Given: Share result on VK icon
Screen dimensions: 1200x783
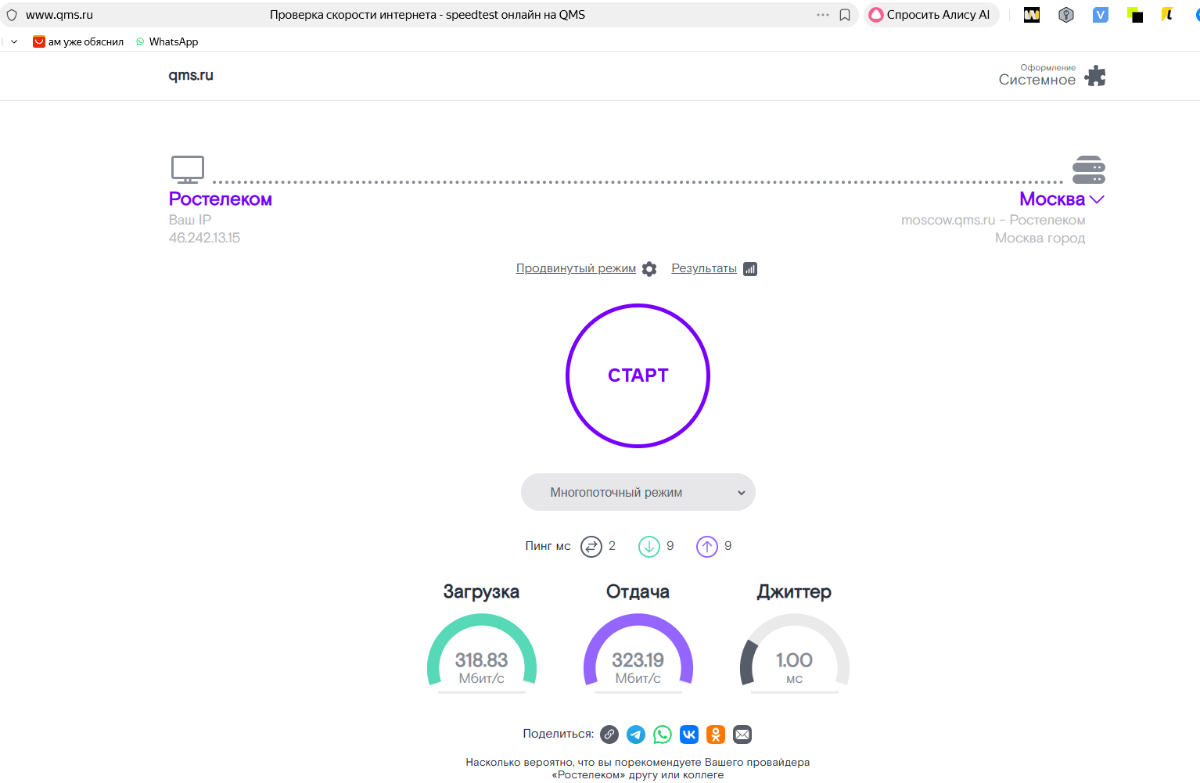Looking at the screenshot, I should coord(689,735).
